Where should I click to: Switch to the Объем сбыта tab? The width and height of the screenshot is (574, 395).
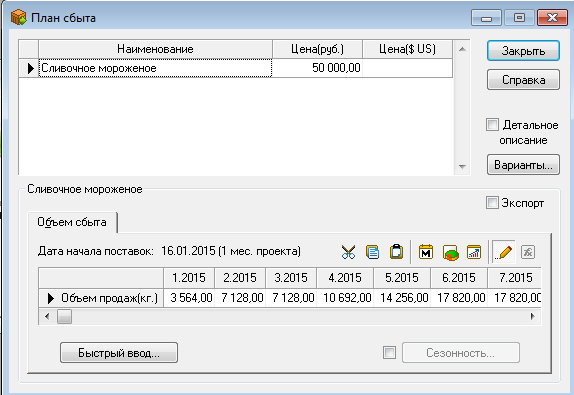point(72,222)
